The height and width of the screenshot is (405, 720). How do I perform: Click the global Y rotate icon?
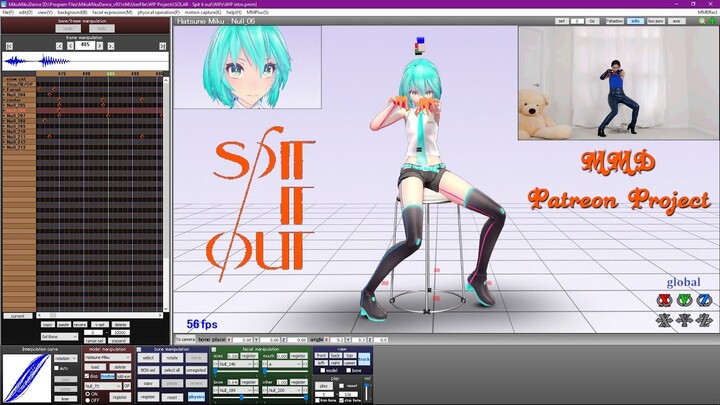click(x=684, y=301)
